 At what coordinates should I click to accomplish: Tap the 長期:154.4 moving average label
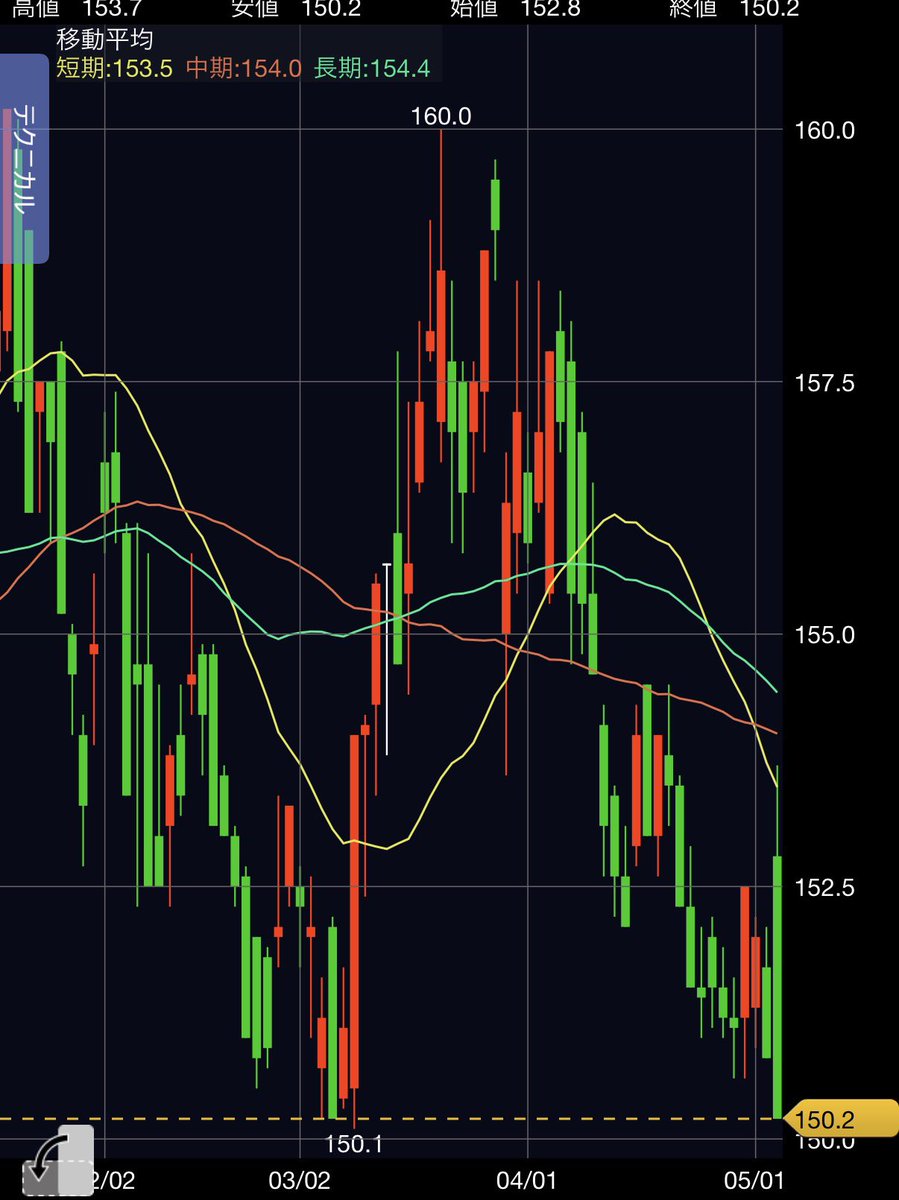(x=372, y=68)
